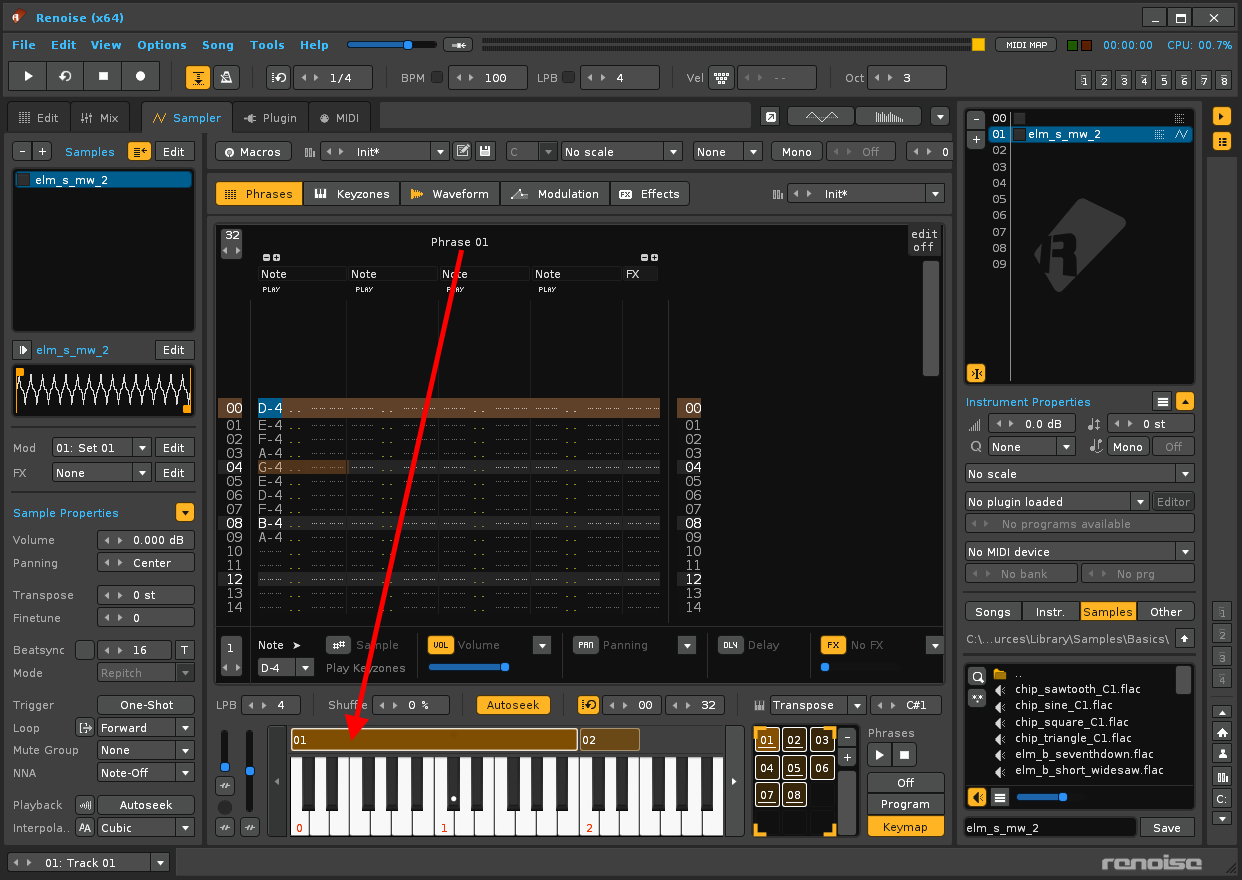Click the sample waveform thumbnail
The image size is (1242, 880).
[102, 390]
